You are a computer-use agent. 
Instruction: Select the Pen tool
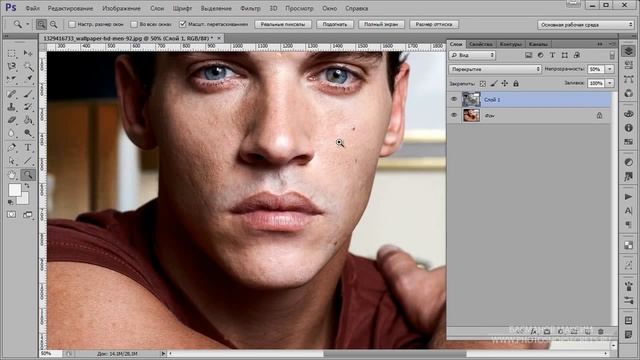point(11,148)
